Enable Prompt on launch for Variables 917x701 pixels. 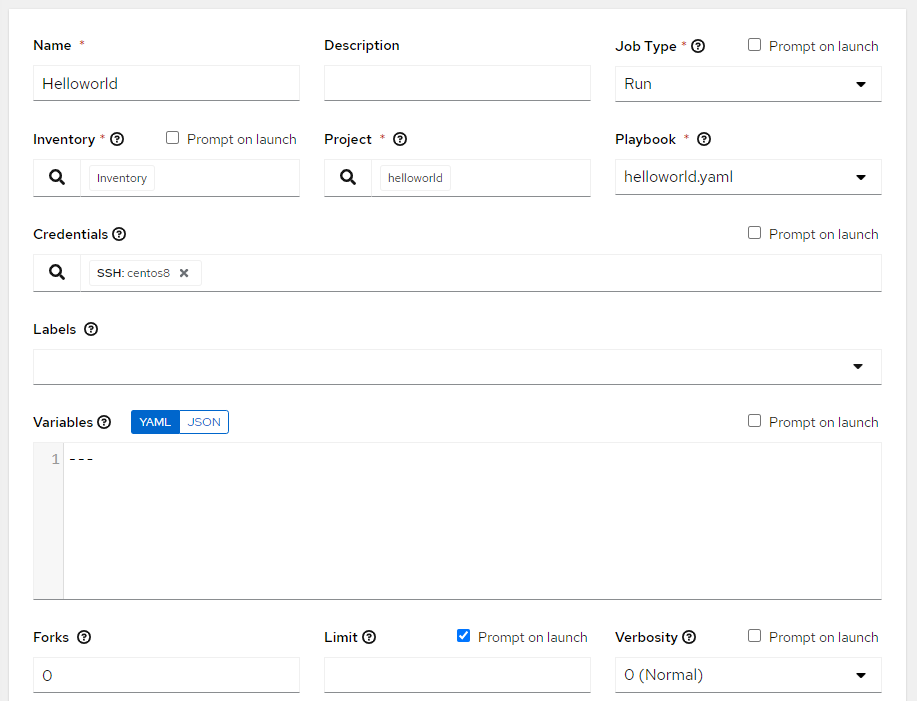click(754, 421)
